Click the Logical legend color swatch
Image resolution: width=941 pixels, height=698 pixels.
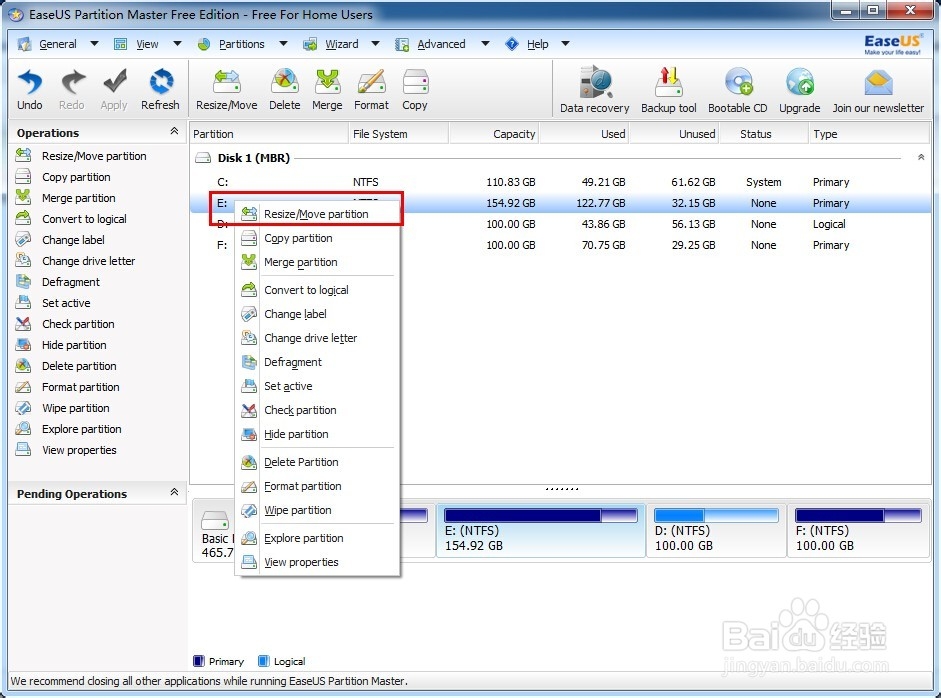263,661
